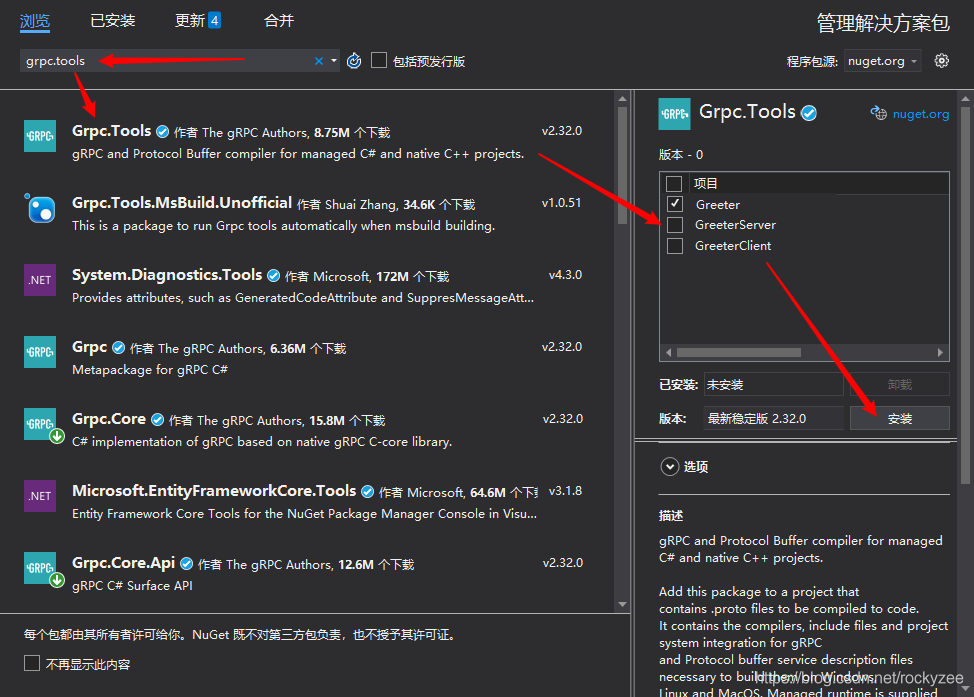Viewport: 974px width, 697px height.
Task: Click v4.3.0 version of System.Diagnostics.Tools
Action: (x=565, y=275)
